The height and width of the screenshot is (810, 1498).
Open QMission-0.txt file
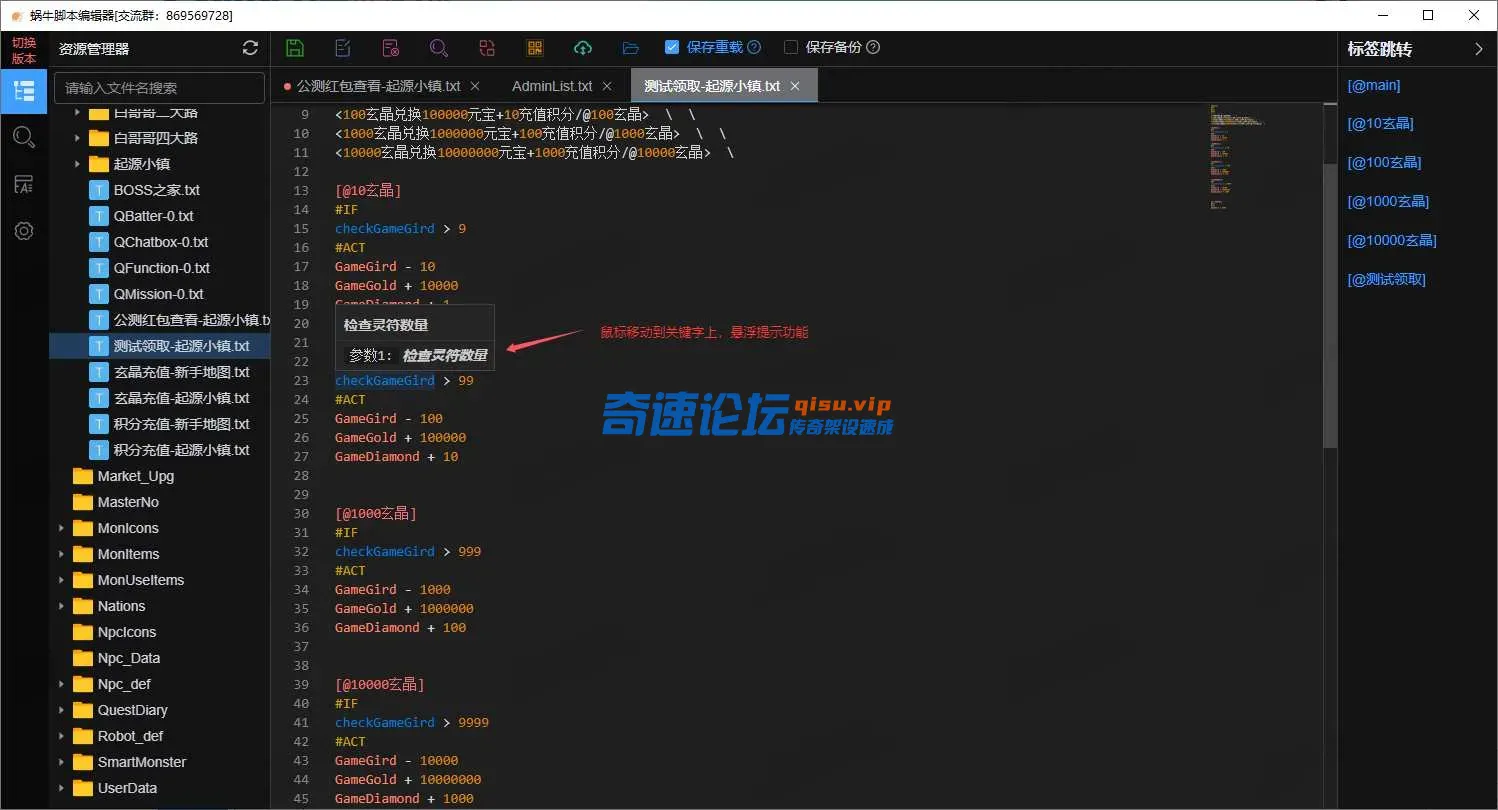[160, 294]
